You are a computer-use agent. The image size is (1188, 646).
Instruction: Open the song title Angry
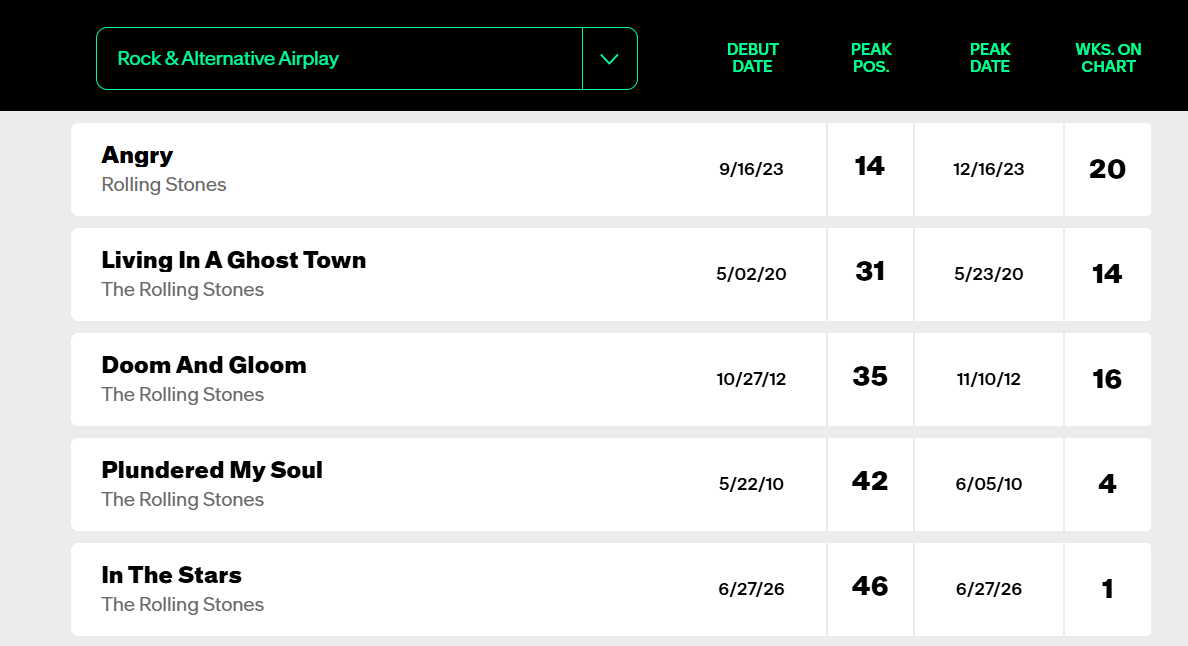point(137,154)
